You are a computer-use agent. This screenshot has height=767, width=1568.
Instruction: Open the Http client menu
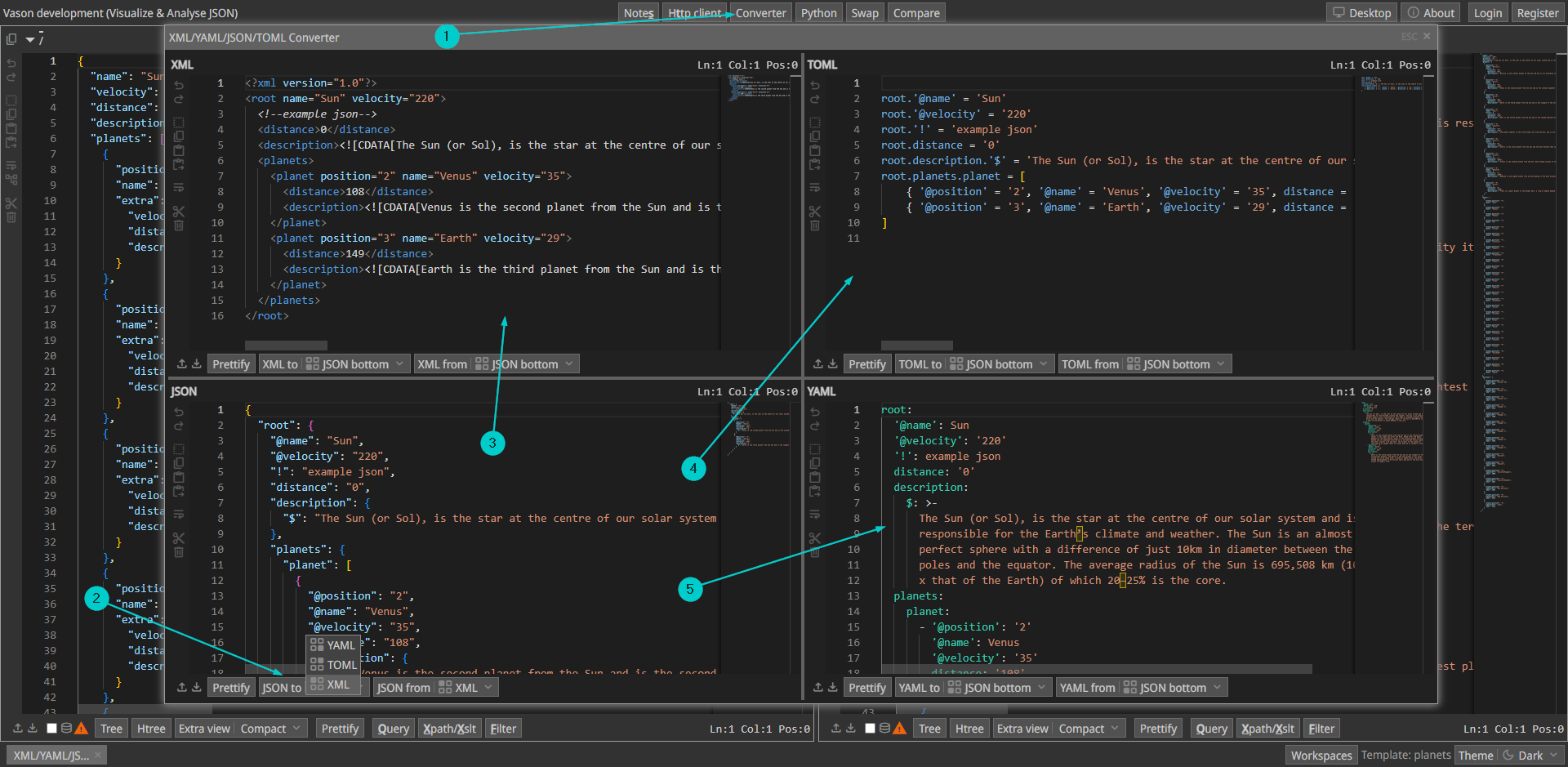pyautogui.click(x=694, y=12)
